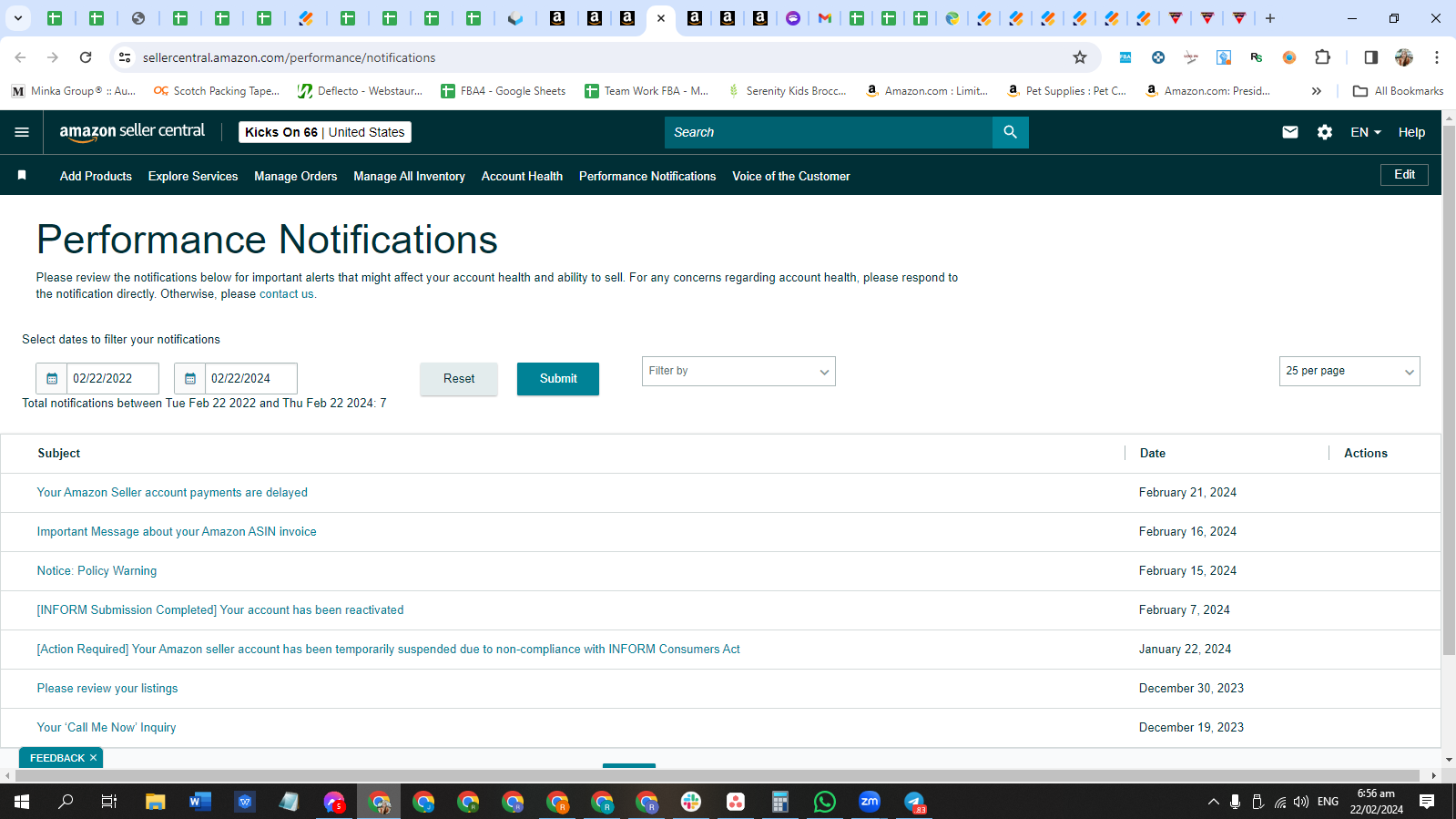Screen dimensions: 1456x819
Task: Open the buyer messages envelope icon
Action: pyautogui.click(x=1290, y=132)
